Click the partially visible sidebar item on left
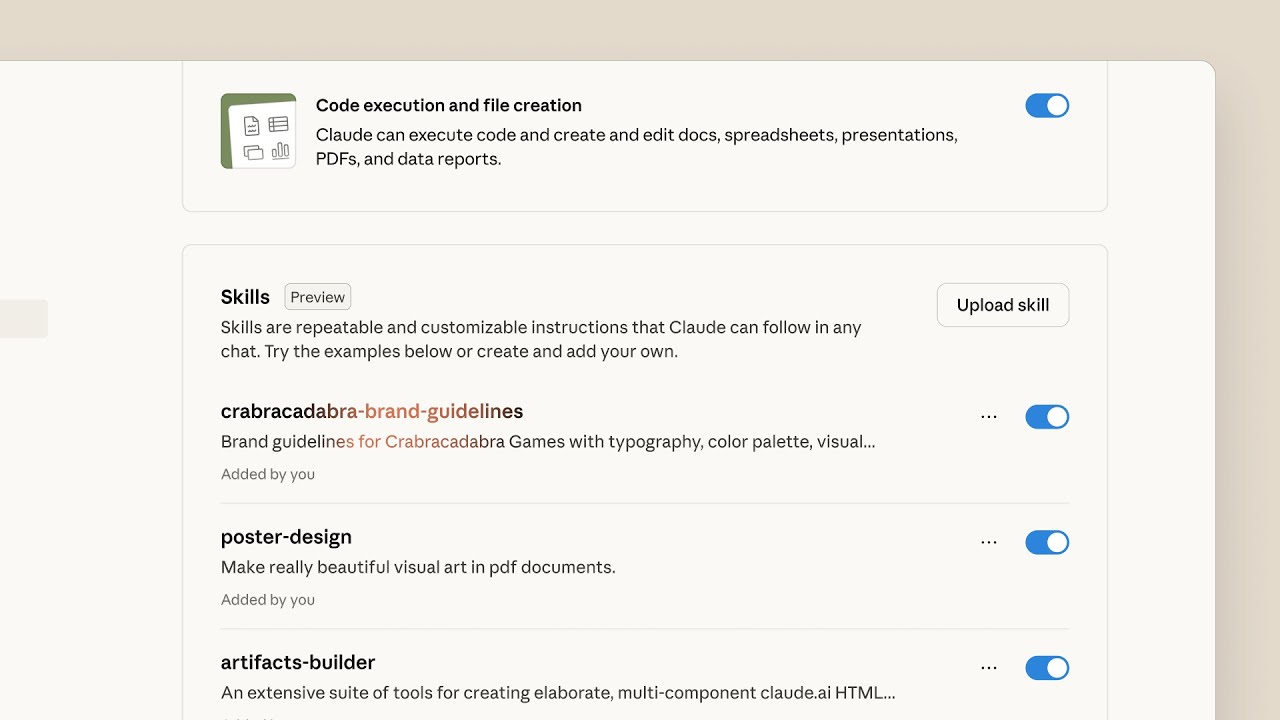Viewport: 1280px width, 720px height. (x=24, y=318)
